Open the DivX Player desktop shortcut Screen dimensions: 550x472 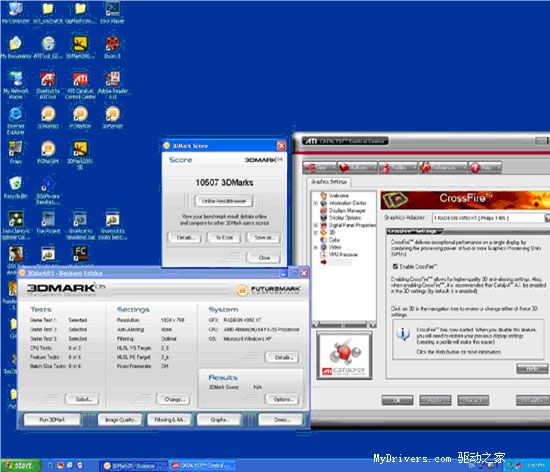(112, 13)
